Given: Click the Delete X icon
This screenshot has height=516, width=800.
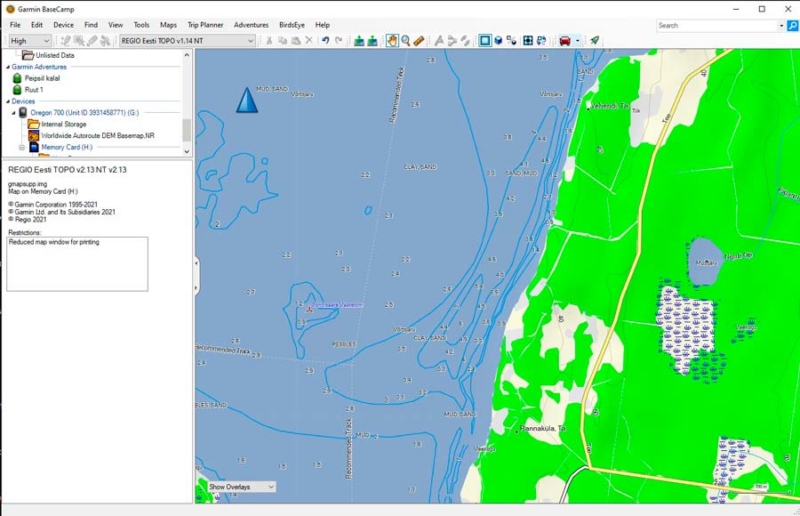Looking at the screenshot, I should coord(309,40).
